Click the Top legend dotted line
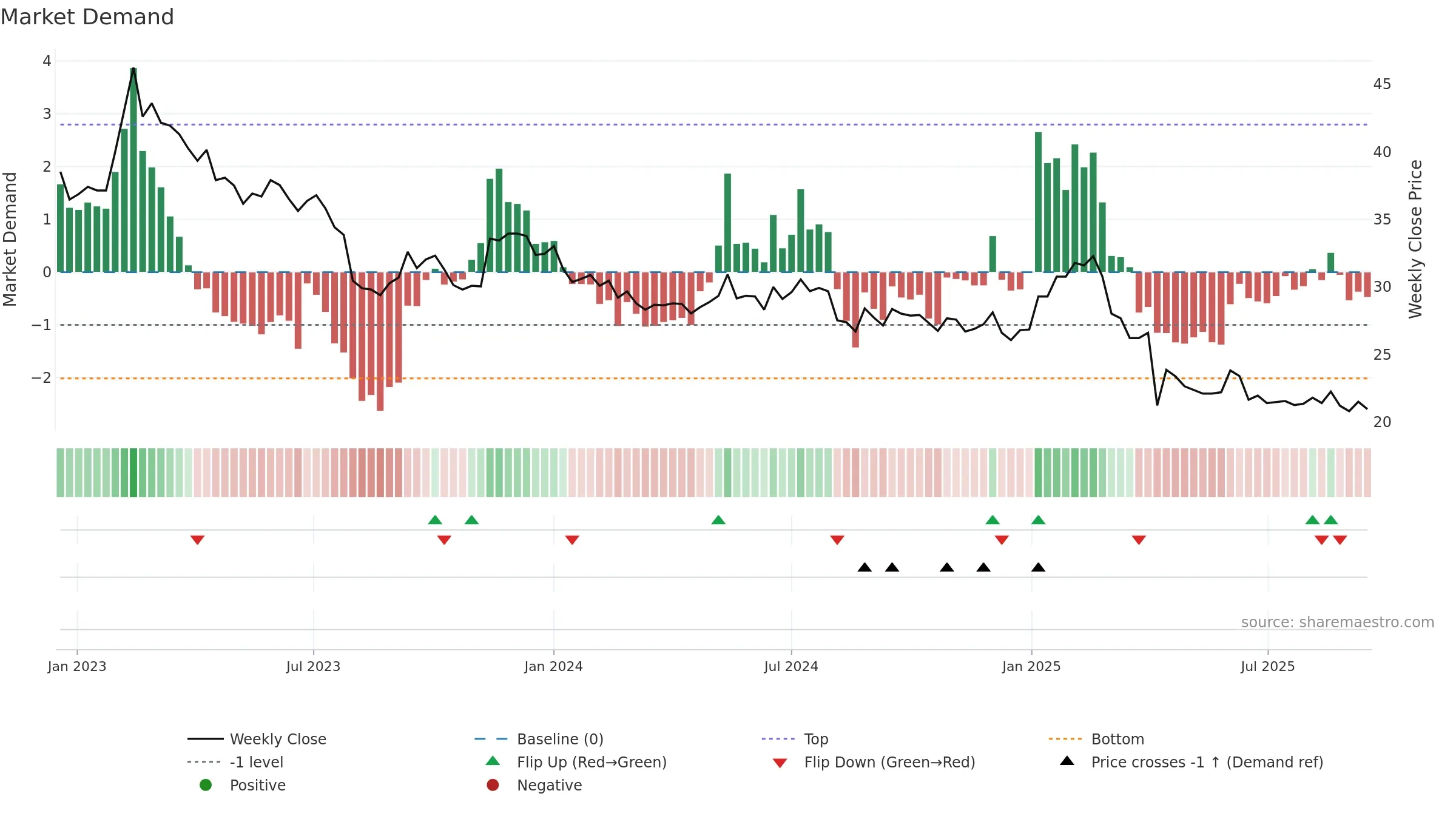Viewport: 1456px width, 819px height. 778,739
